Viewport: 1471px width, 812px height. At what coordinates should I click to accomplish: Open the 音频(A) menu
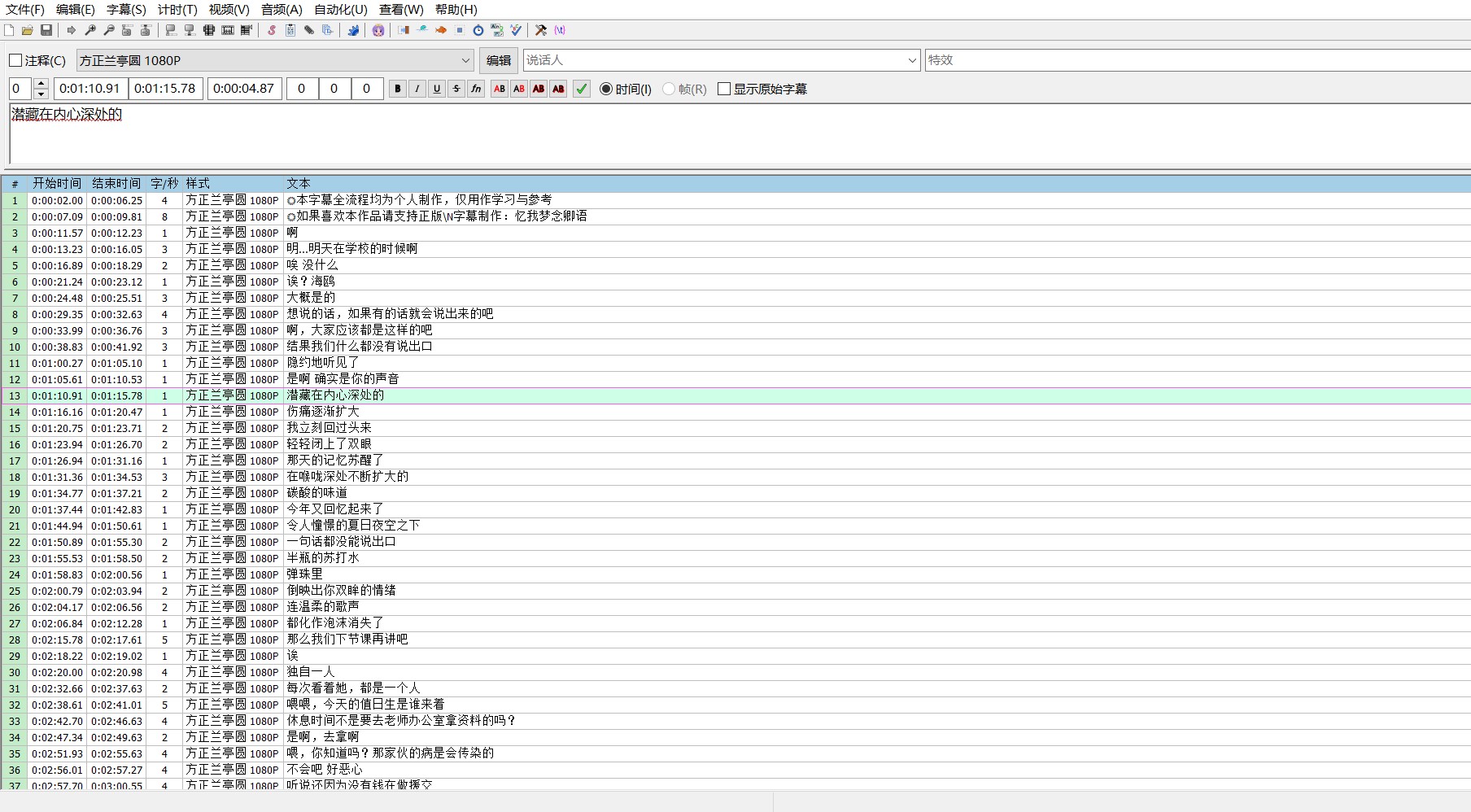[x=282, y=10]
